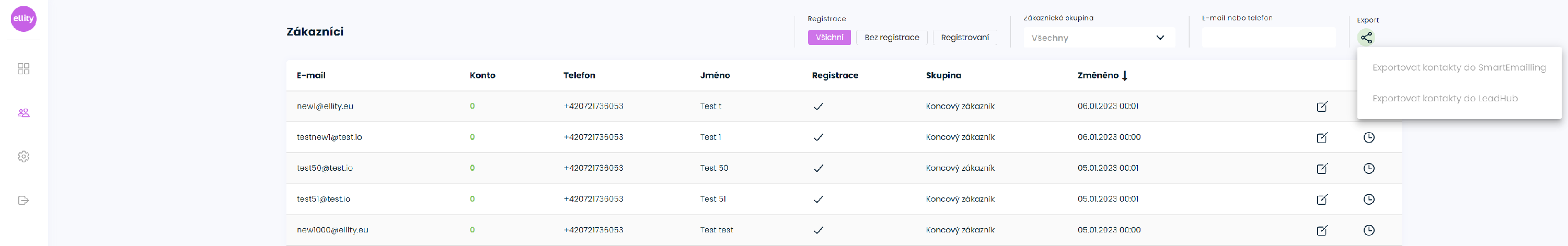Click the E-mail nebo telefon search field
This screenshot has height=246, width=1568.
[1268, 38]
